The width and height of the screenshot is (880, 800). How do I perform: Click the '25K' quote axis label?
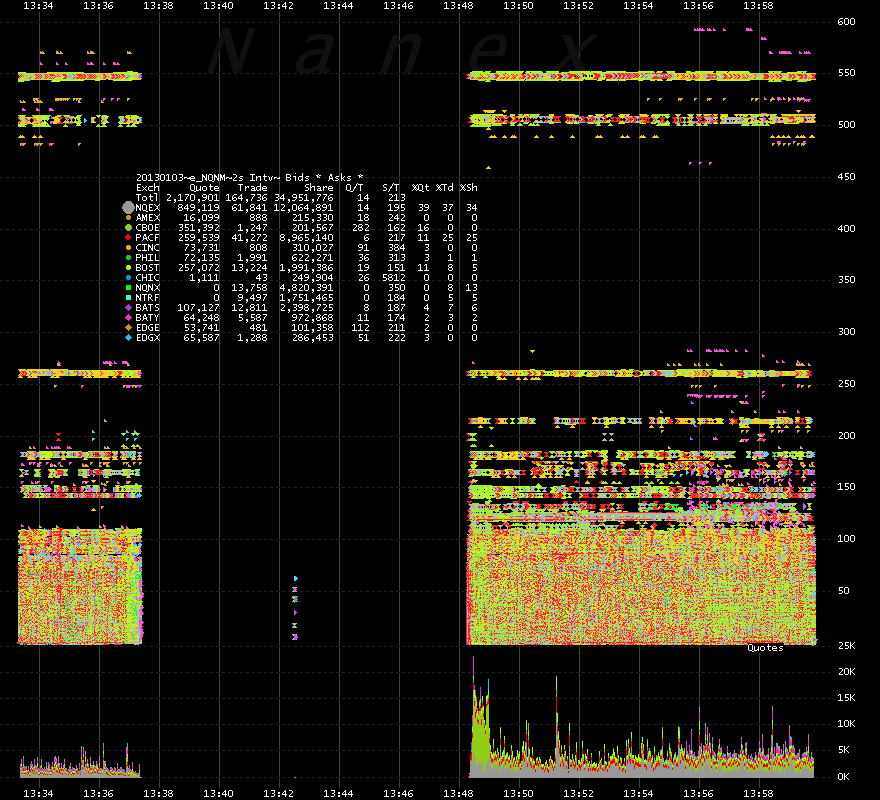pyautogui.click(x=846, y=646)
